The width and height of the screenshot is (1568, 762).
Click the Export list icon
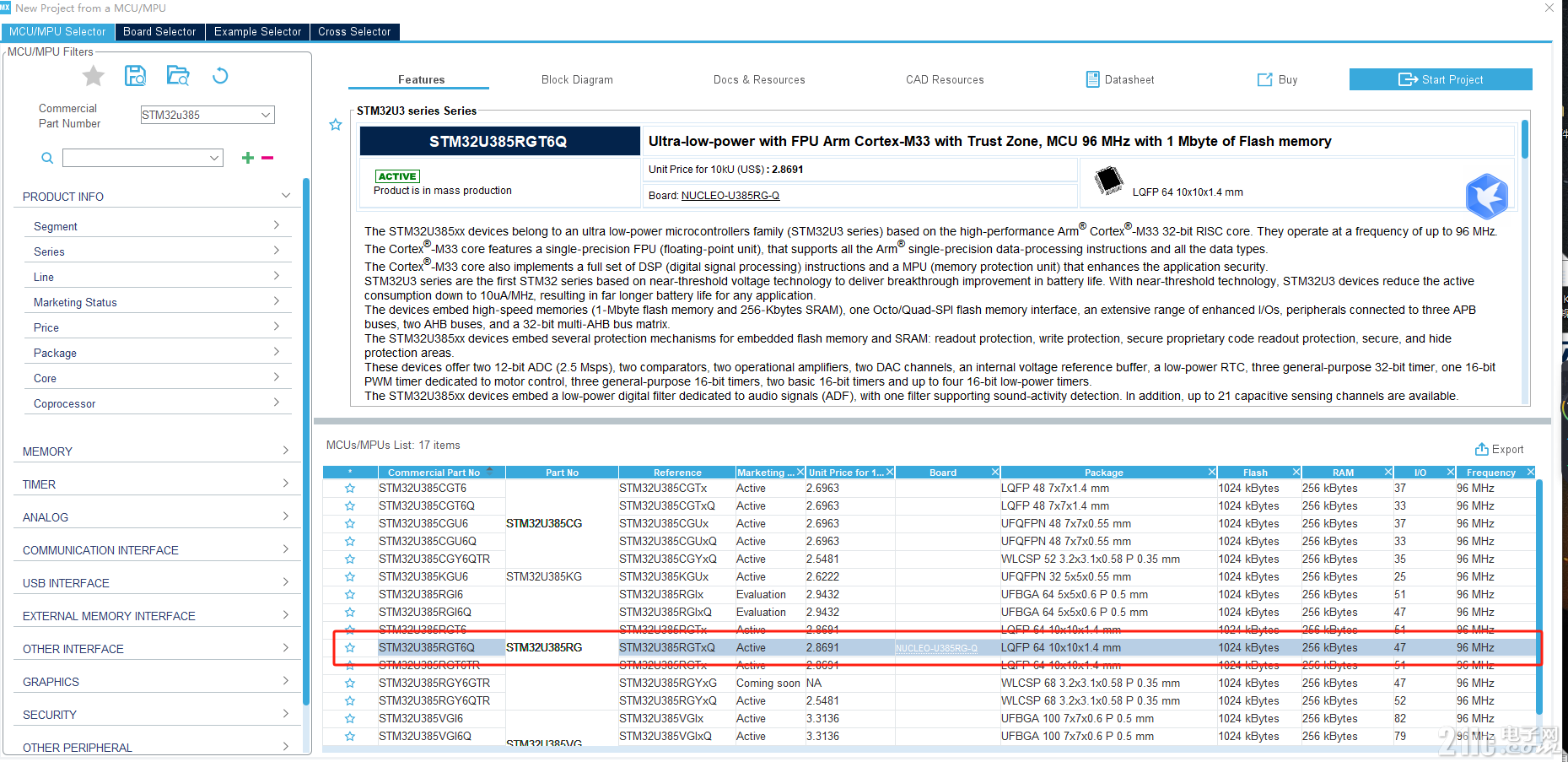1481,449
